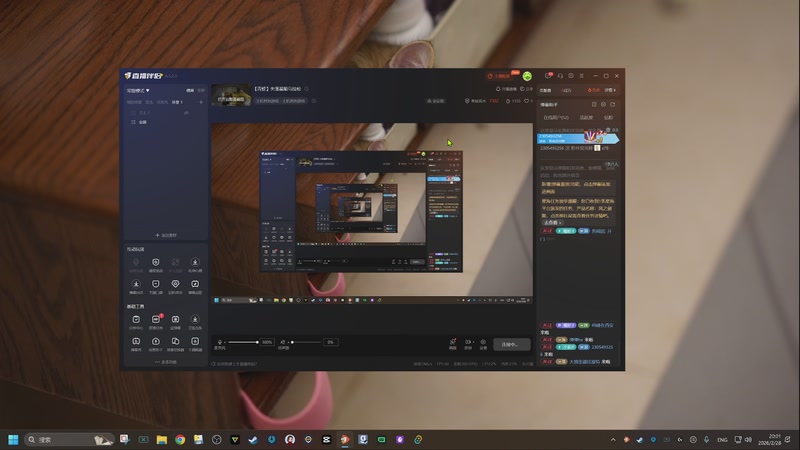Viewport: 800px width, 450px height.
Task: Click the red power start button in title bar
Action: (500, 76)
